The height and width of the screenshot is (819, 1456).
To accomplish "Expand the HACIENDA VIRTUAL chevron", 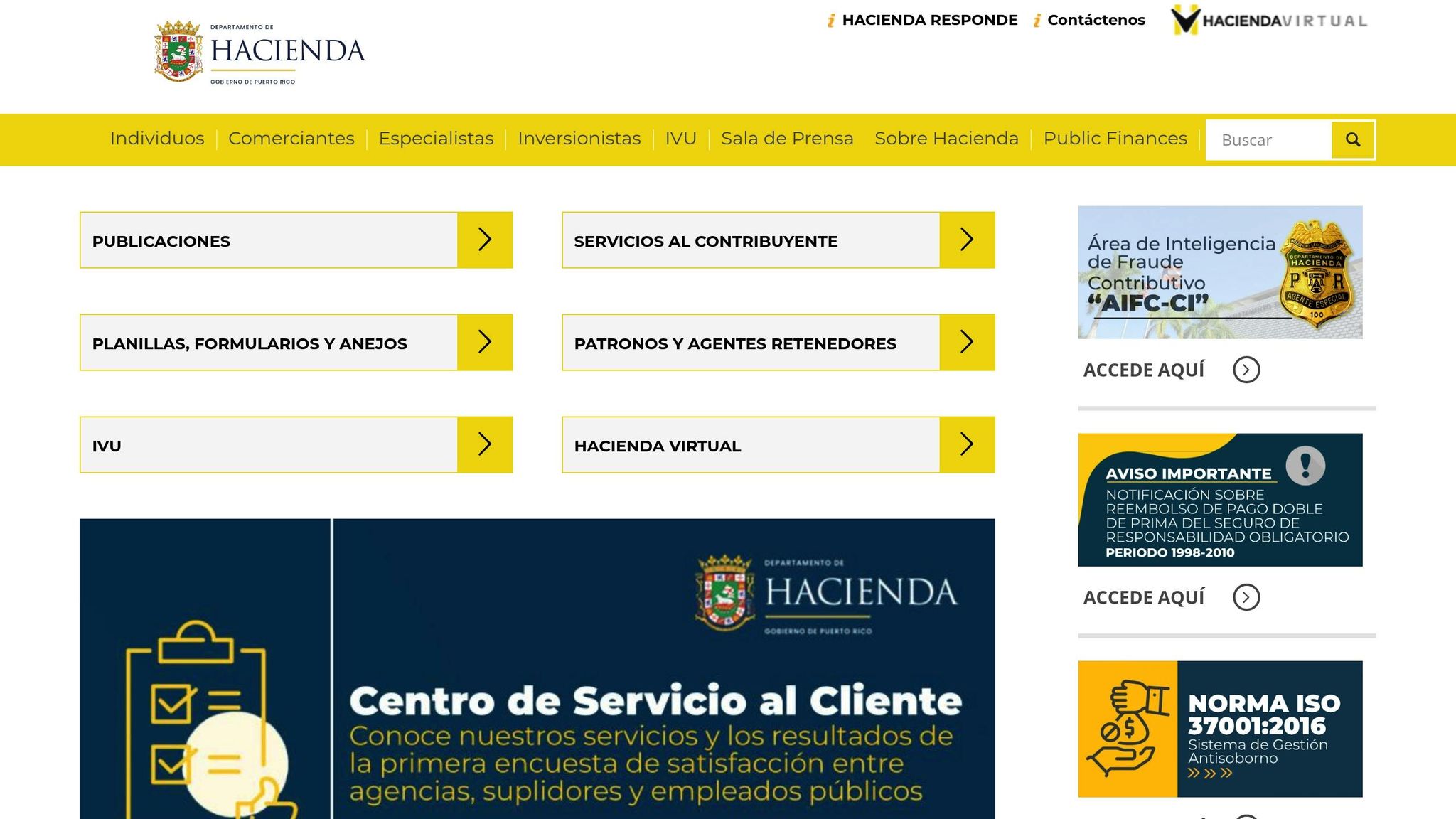I will click(968, 444).
